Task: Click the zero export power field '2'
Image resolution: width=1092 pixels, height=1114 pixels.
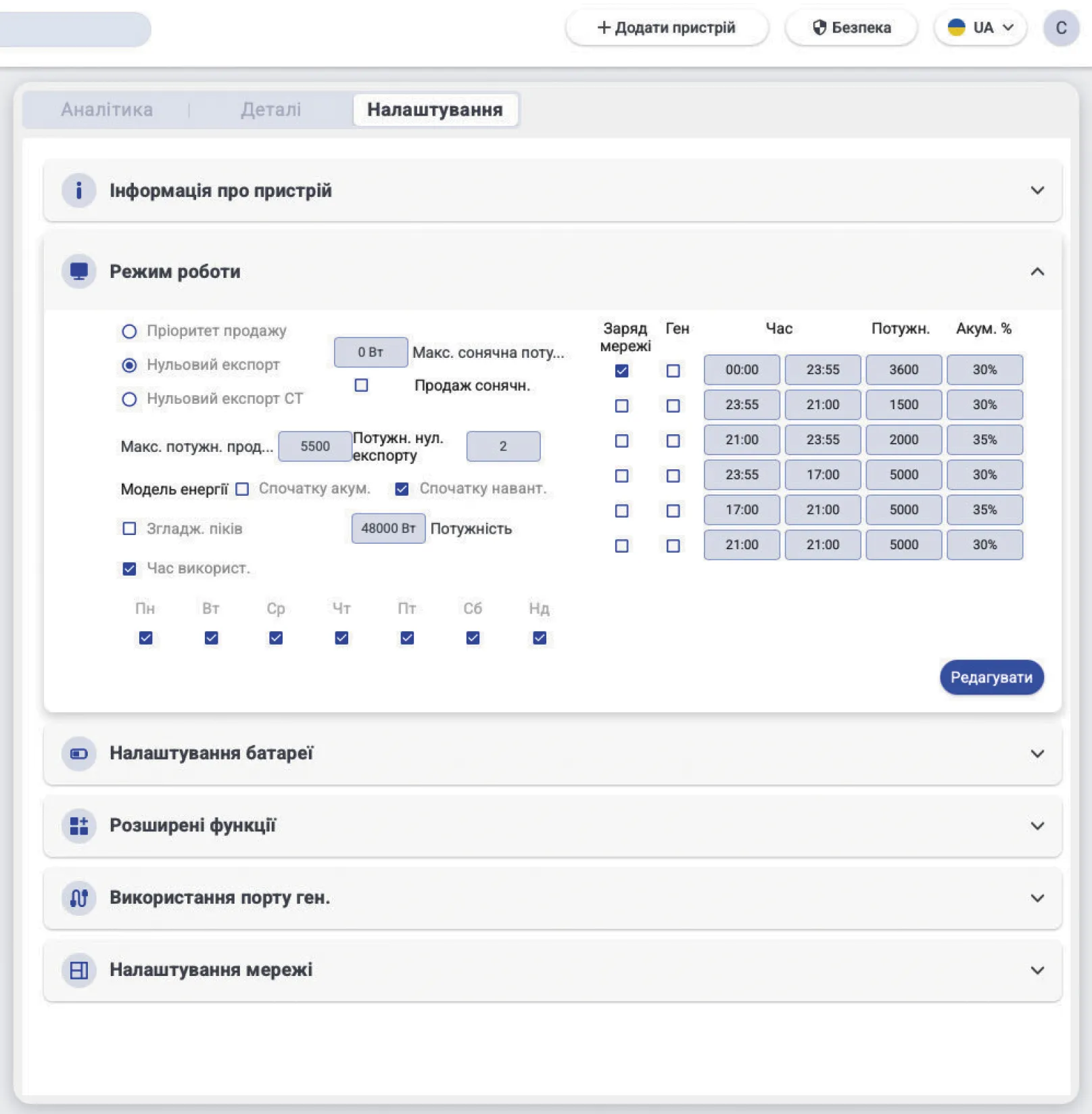Action: pos(503,446)
